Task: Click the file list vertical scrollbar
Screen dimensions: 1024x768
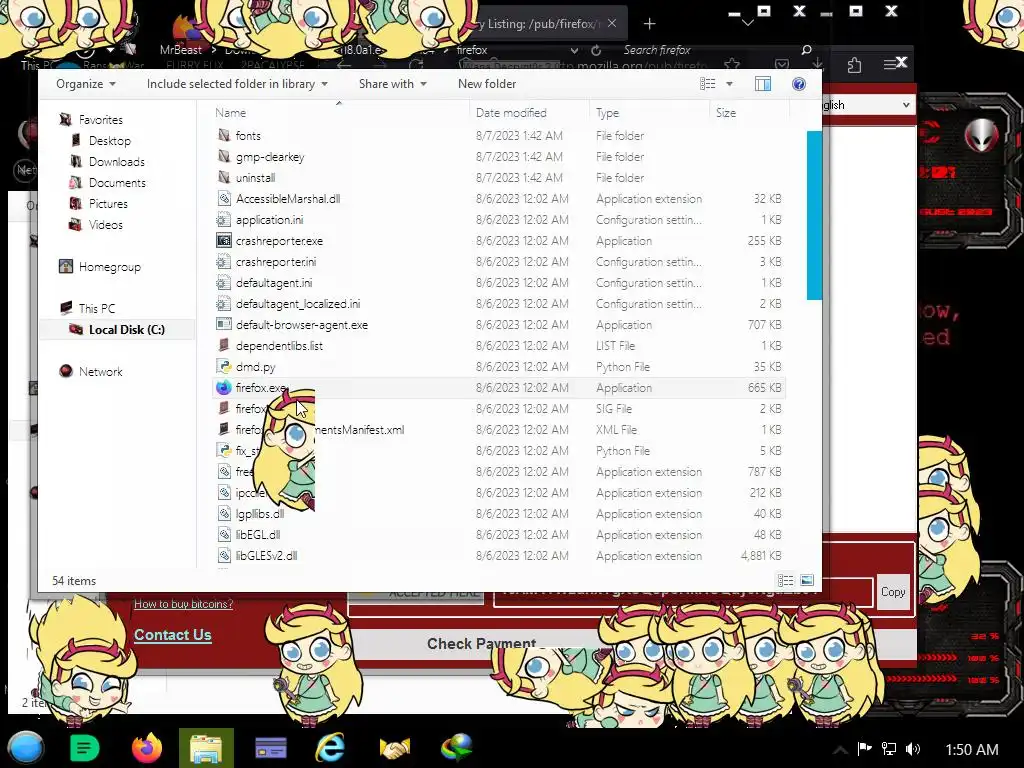Action: pos(814,216)
